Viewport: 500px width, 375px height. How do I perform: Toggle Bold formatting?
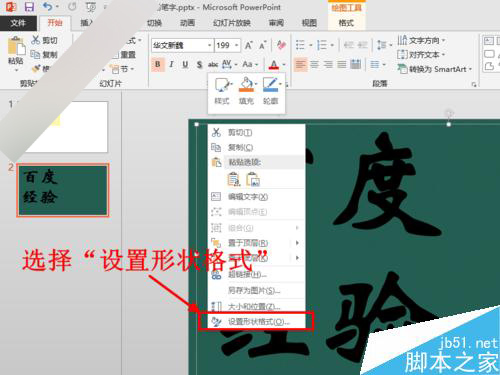158,64
